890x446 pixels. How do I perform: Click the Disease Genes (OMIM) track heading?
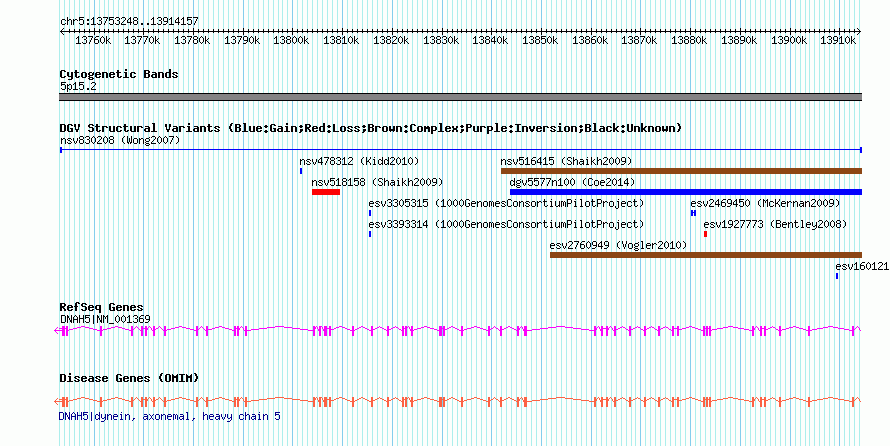(x=129, y=378)
